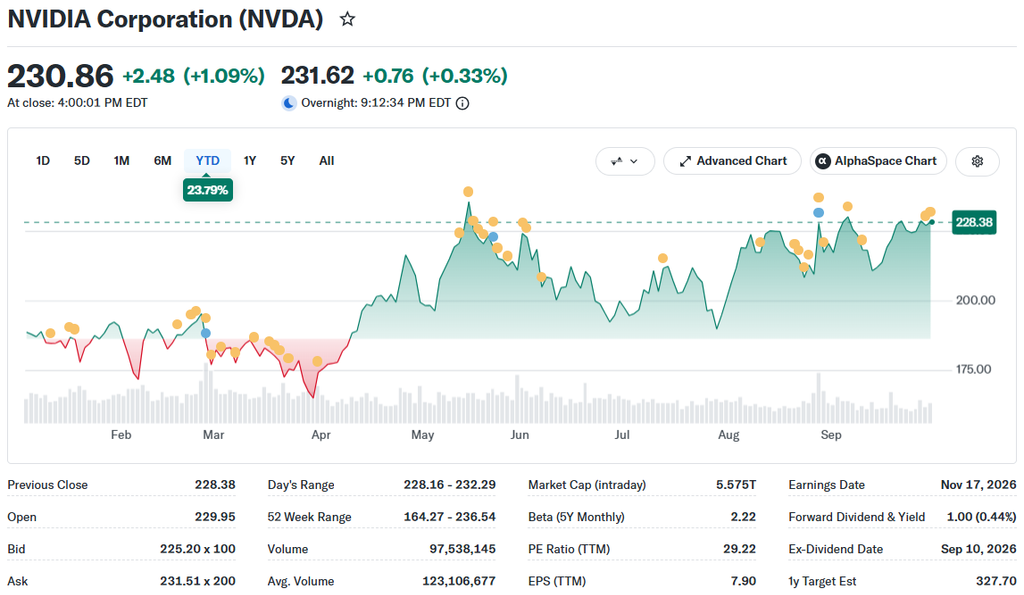This screenshot has height=595, width=1024.
Task: Add NVDA to watchlist with star icon
Action: click(347, 19)
